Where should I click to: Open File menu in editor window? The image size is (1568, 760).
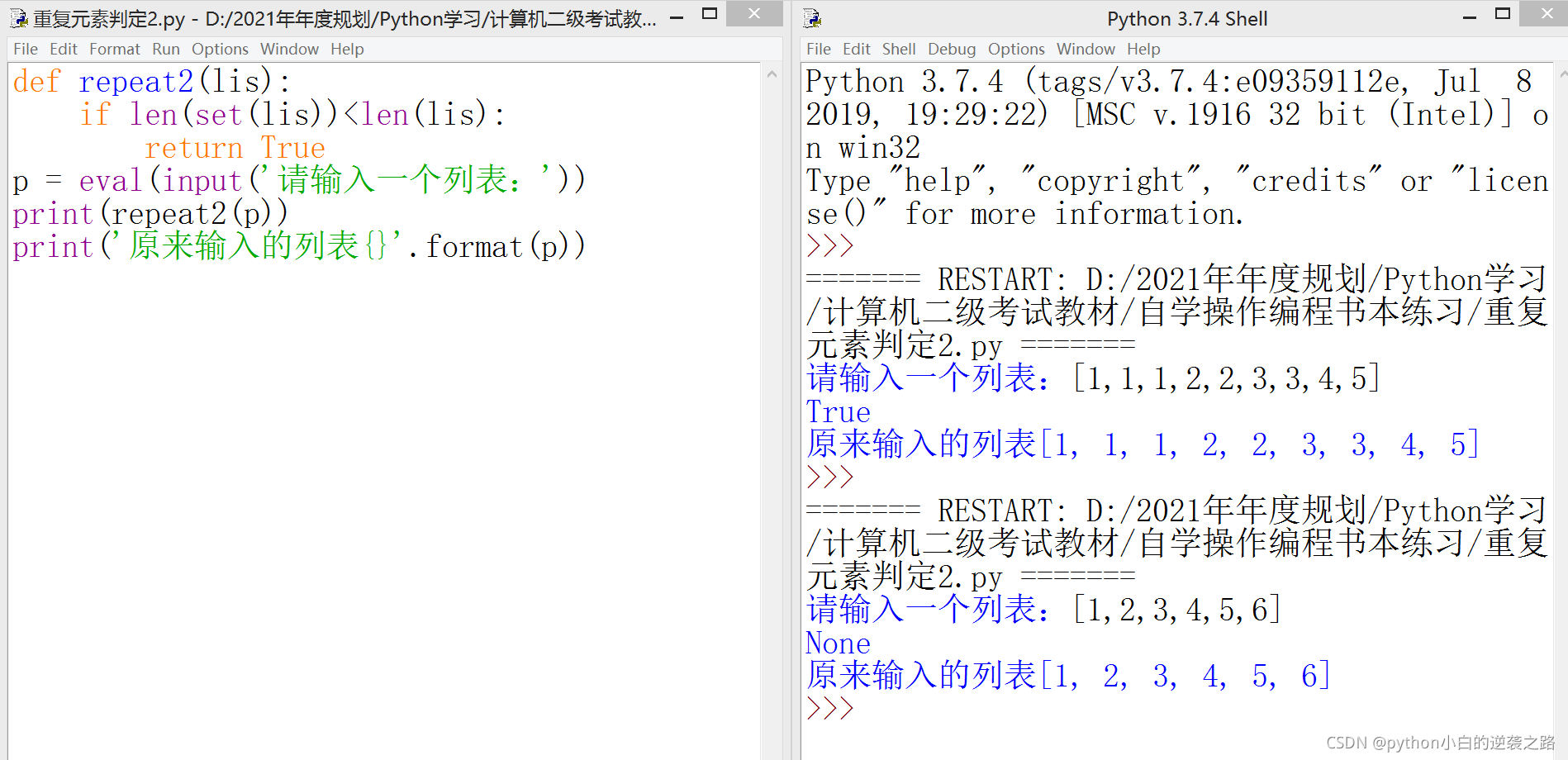point(26,49)
